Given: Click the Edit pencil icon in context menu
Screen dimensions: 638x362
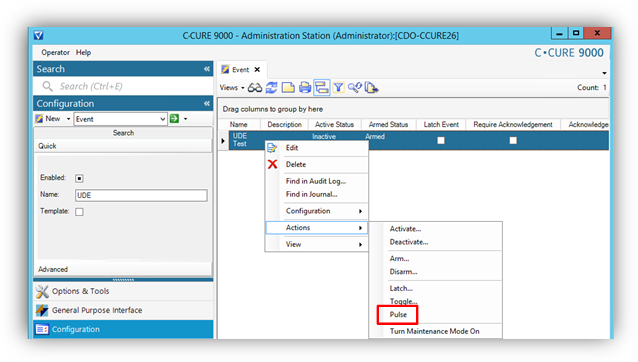Looking at the screenshot, I should pos(272,148).
